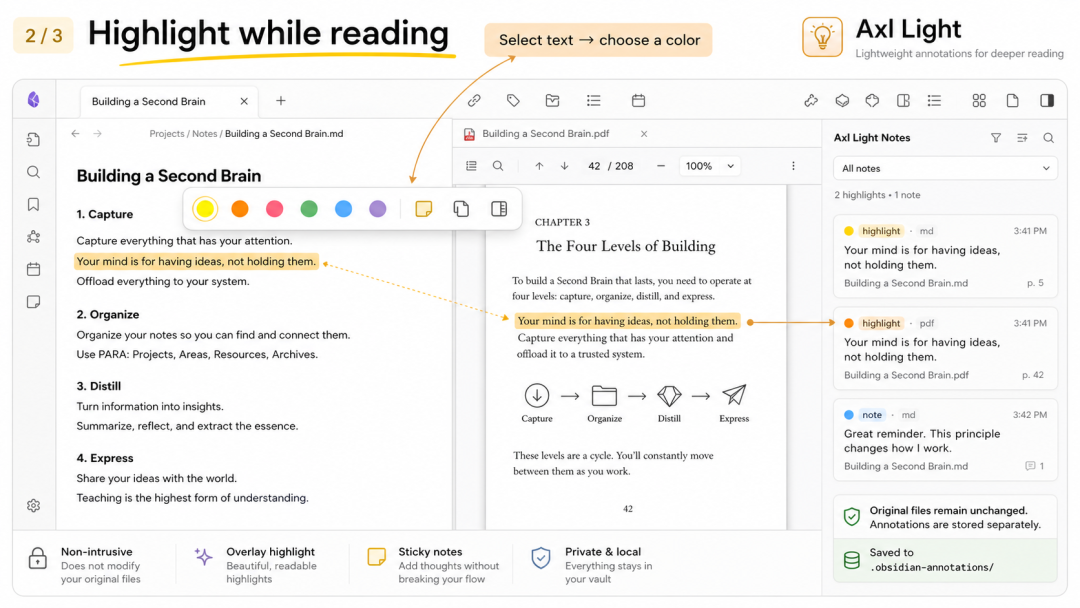Filter Axl Light Notes with funnel icon
Viewport: 1080px width, 608px height.
[x=996, y=138]
